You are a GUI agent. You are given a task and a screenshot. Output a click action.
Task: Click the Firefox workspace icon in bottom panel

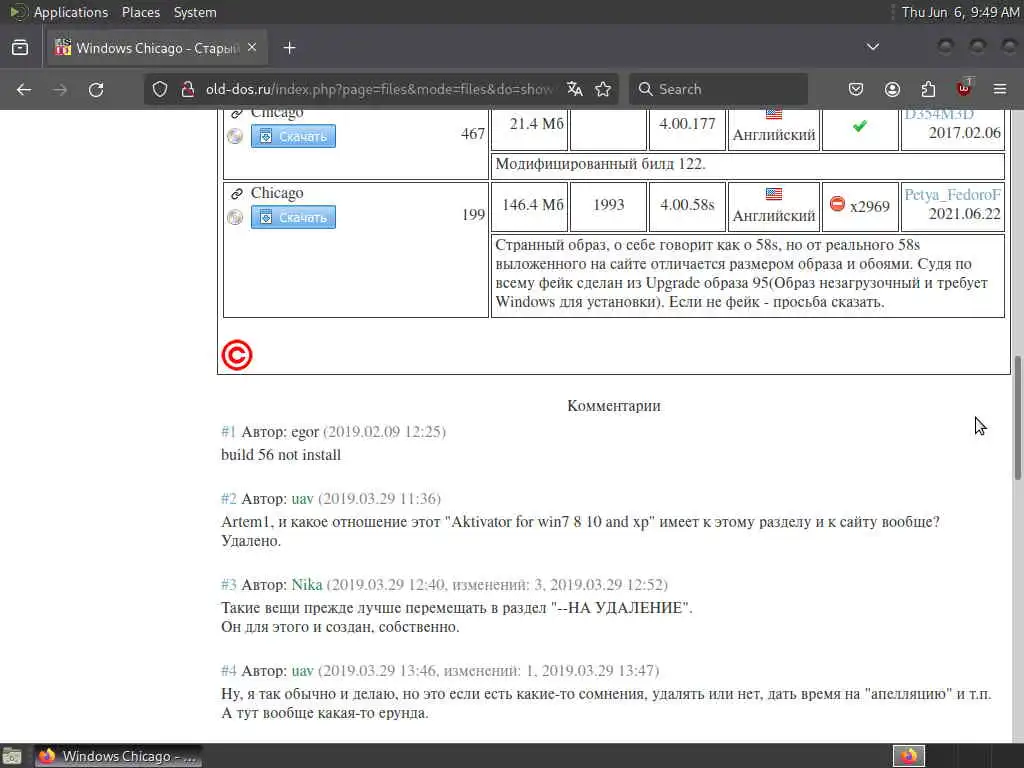point(909,756)
